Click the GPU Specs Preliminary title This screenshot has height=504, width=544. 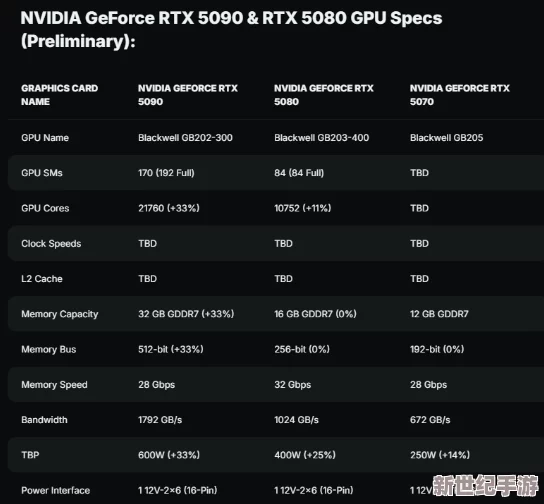tap(231, 29)
